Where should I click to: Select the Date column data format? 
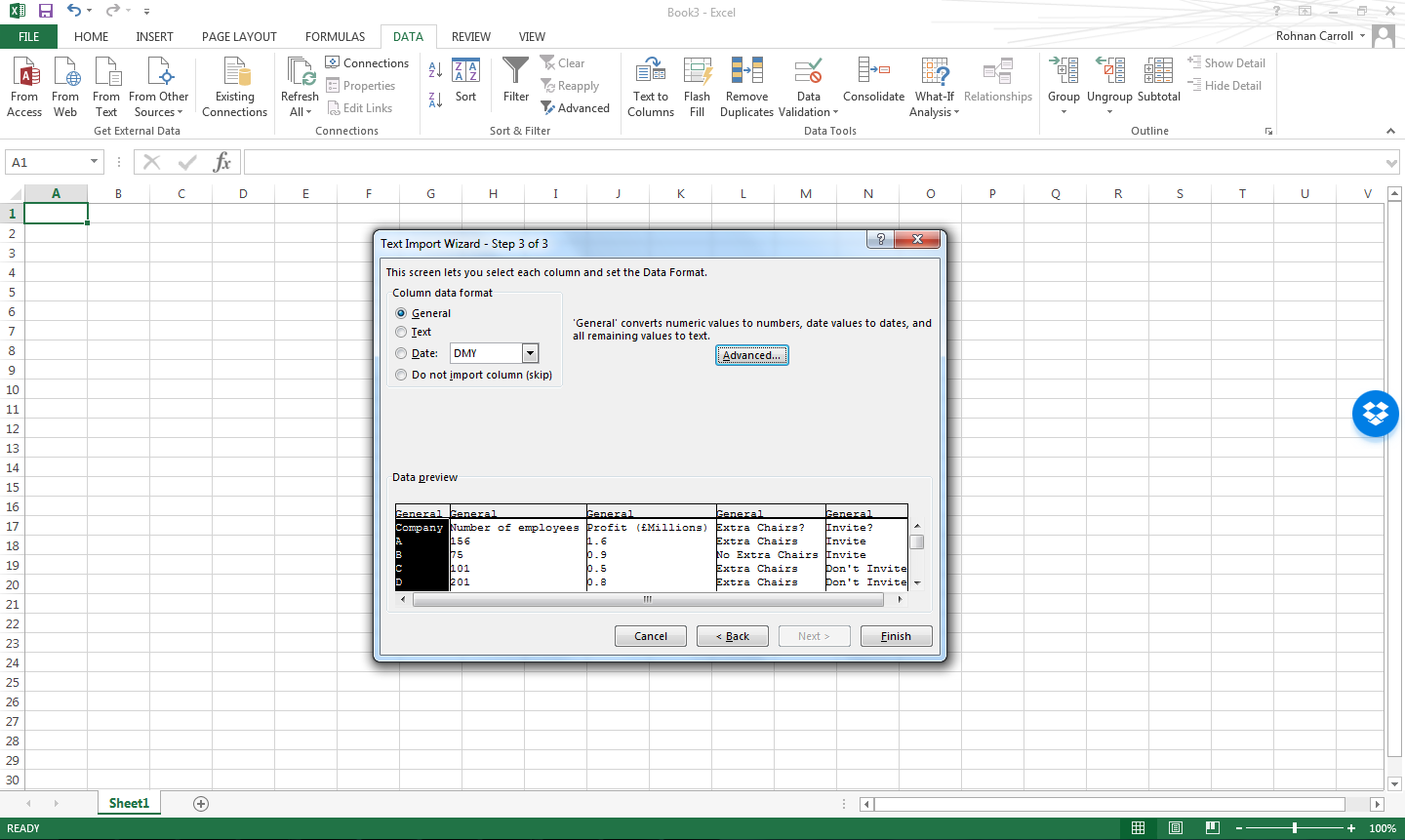(401, 353)
